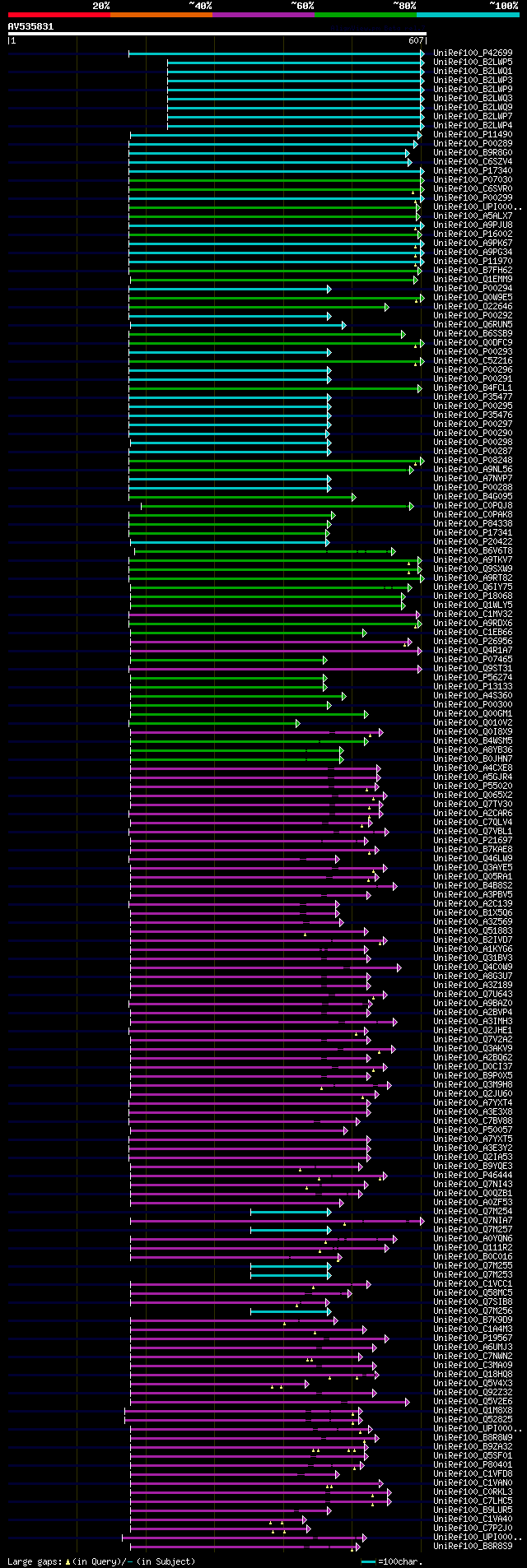Select UniRef100_A9TKV7 entry
This screenshot has width=527, height=1568.
click(473, 559)
